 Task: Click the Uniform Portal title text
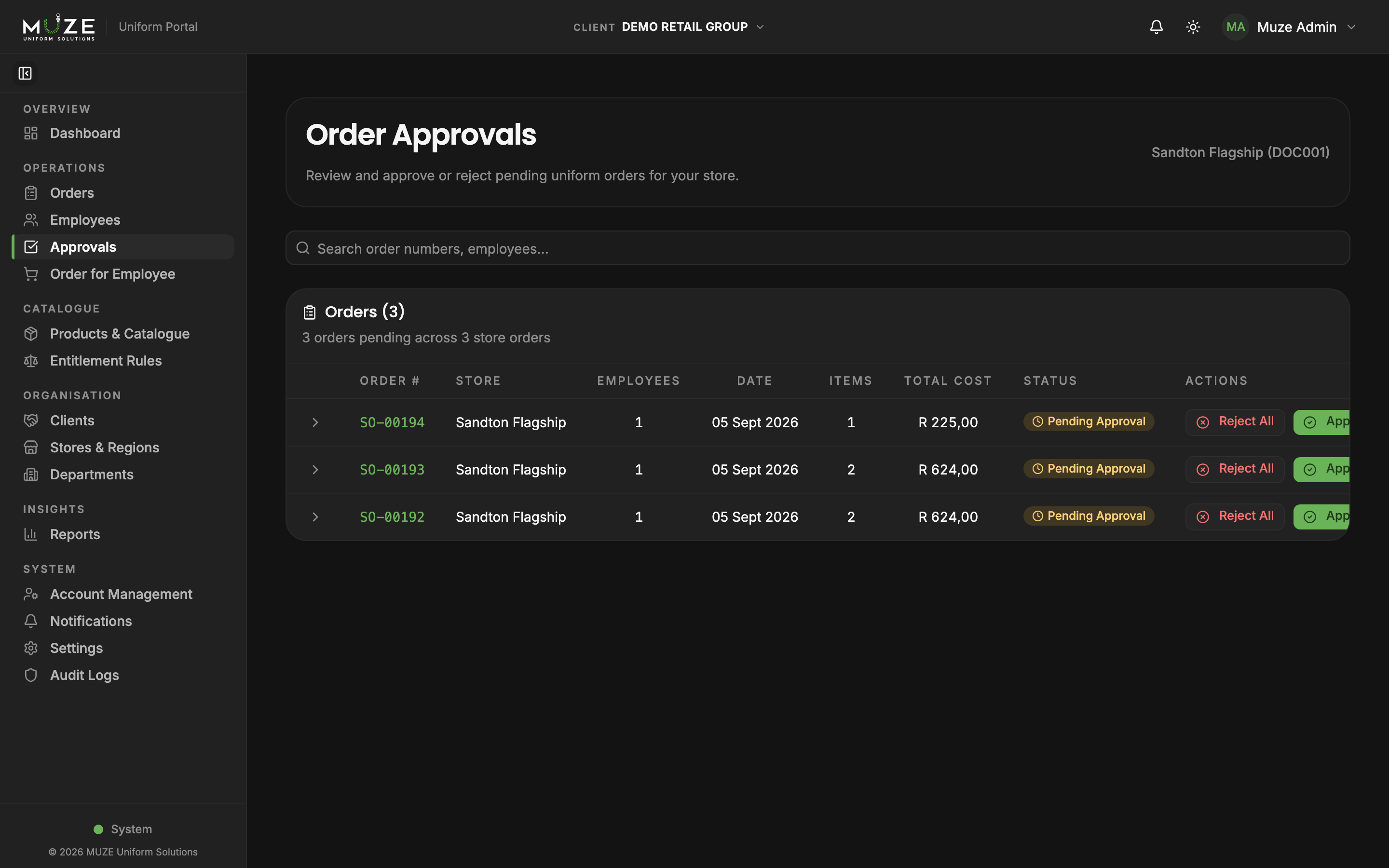(x=158, y=27)
